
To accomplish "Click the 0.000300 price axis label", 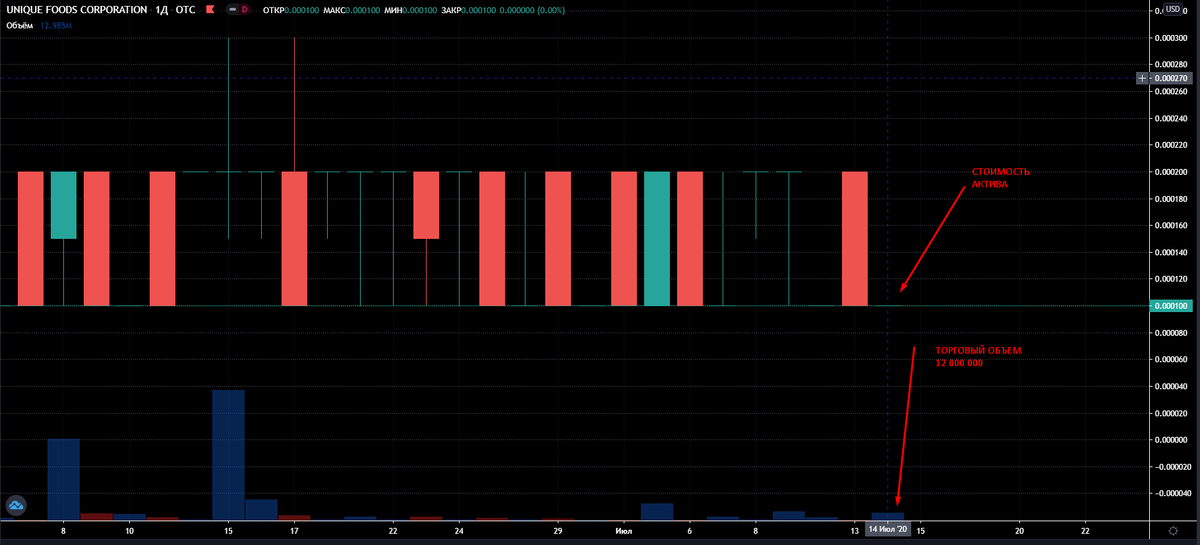I will [x=1171, y=38].
